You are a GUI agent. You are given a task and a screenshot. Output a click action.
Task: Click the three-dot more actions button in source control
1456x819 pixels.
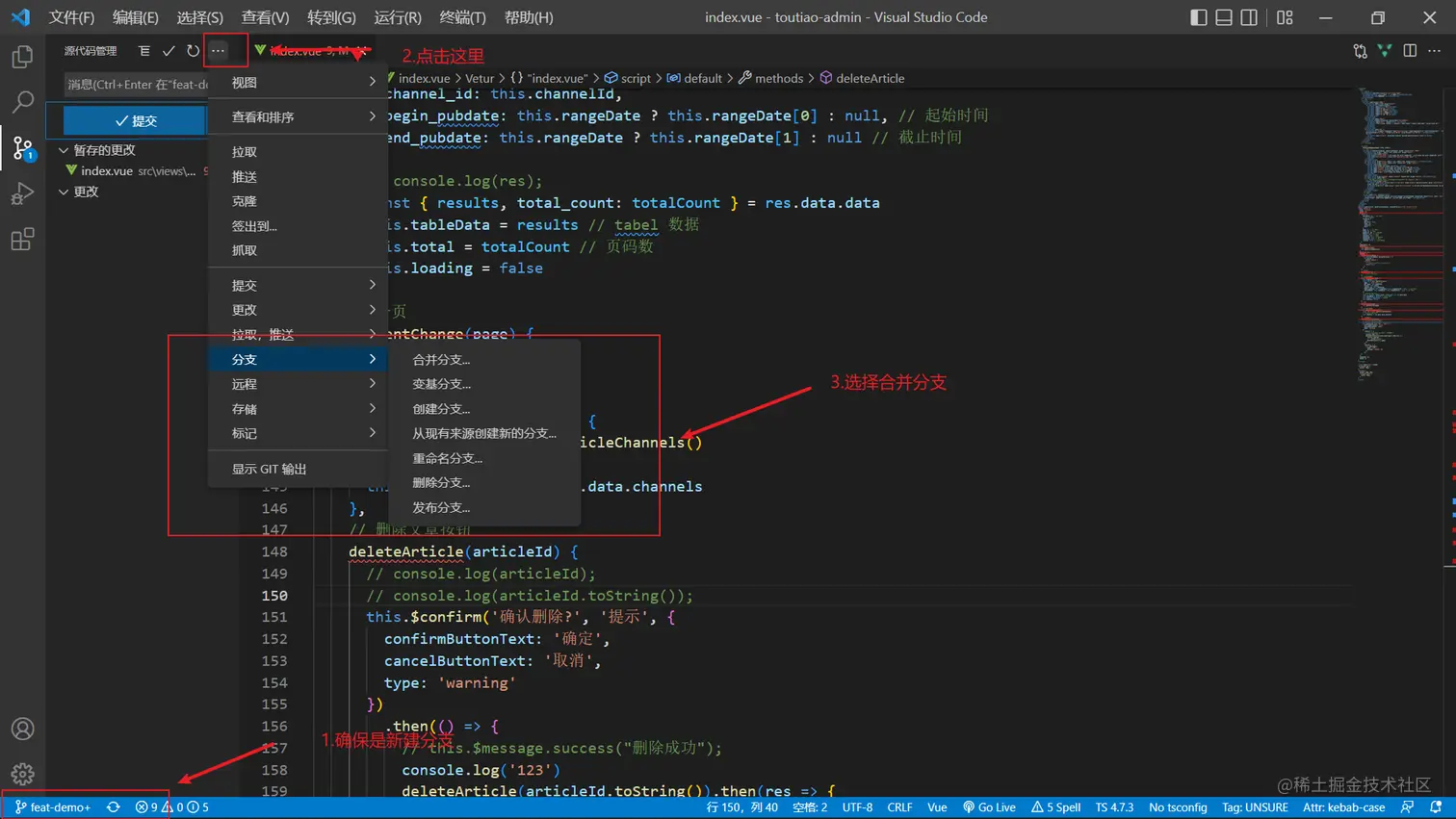click(x=219, y=51)
